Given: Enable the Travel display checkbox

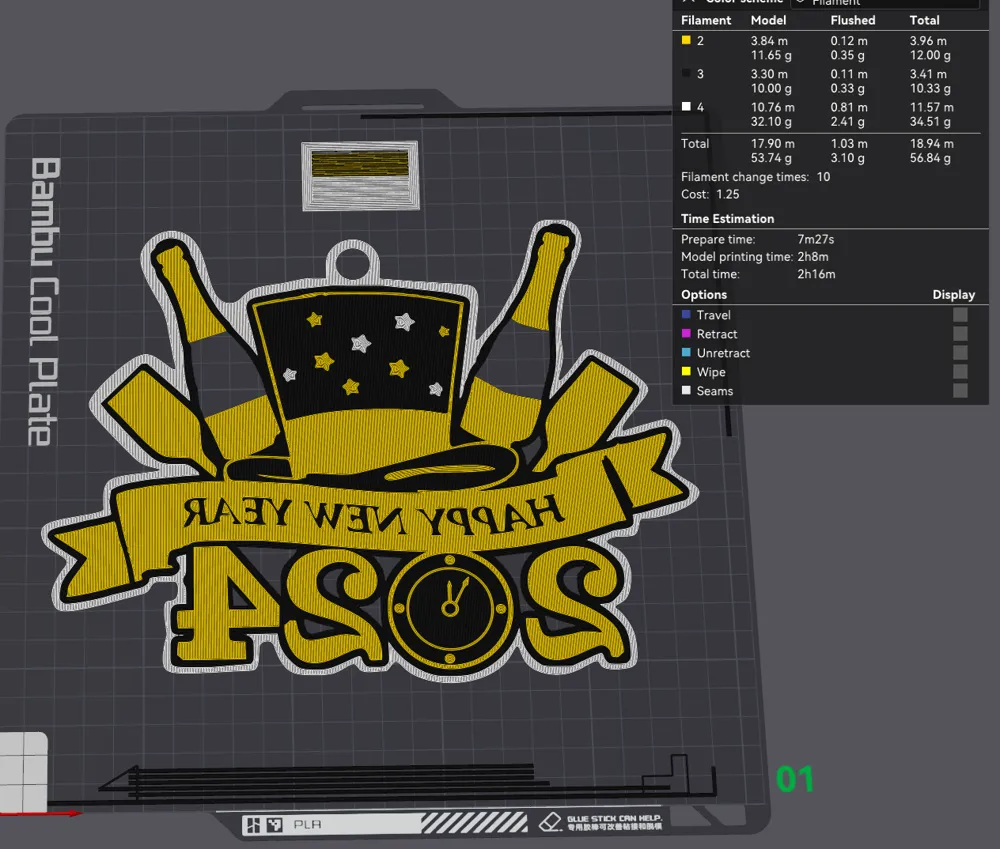Looking at the screenshot, I should (x=960, y=315).
